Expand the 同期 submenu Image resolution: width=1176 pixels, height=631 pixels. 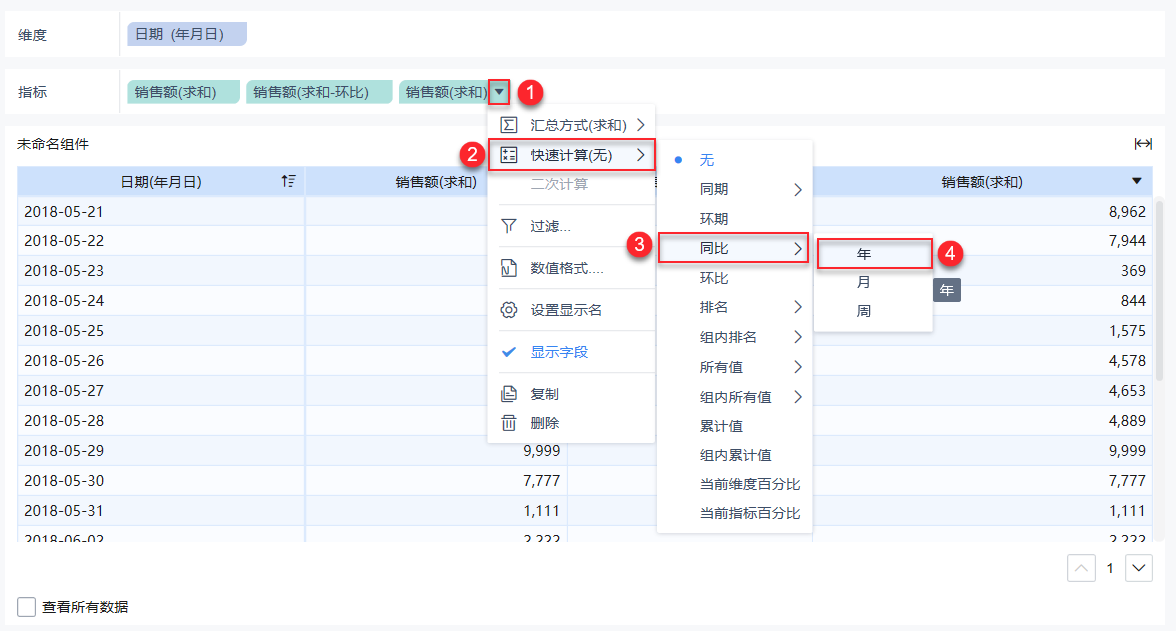tap(750, 189)
